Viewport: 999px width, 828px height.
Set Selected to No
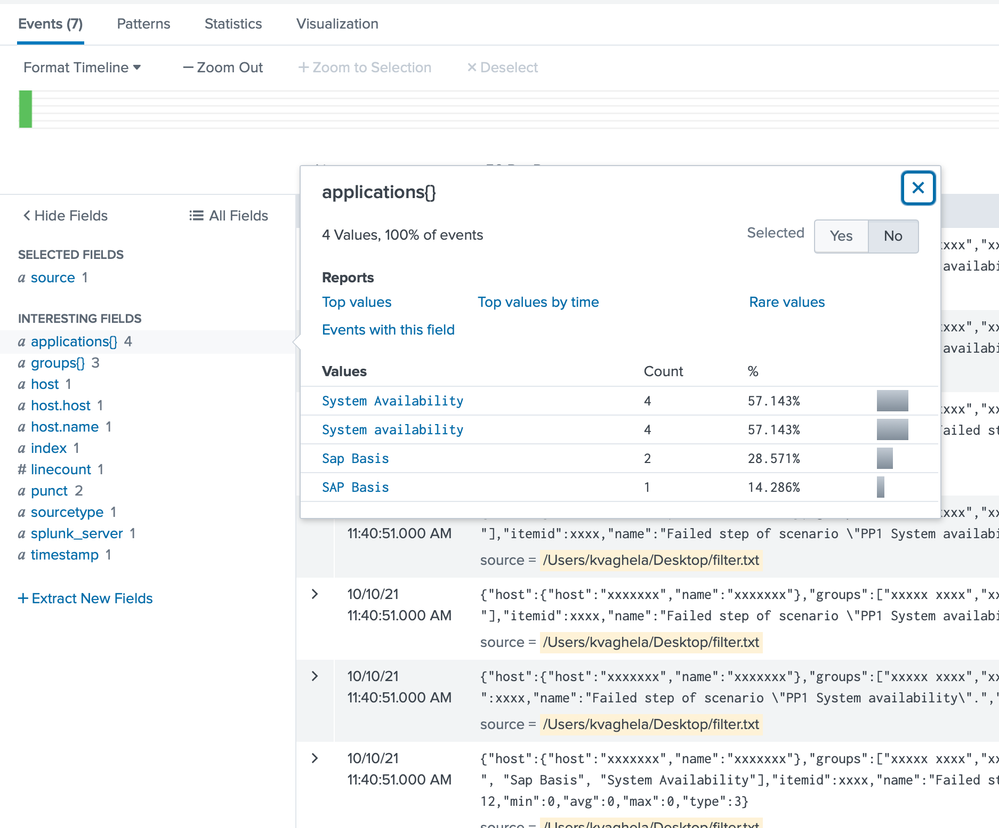coord(893,236)
